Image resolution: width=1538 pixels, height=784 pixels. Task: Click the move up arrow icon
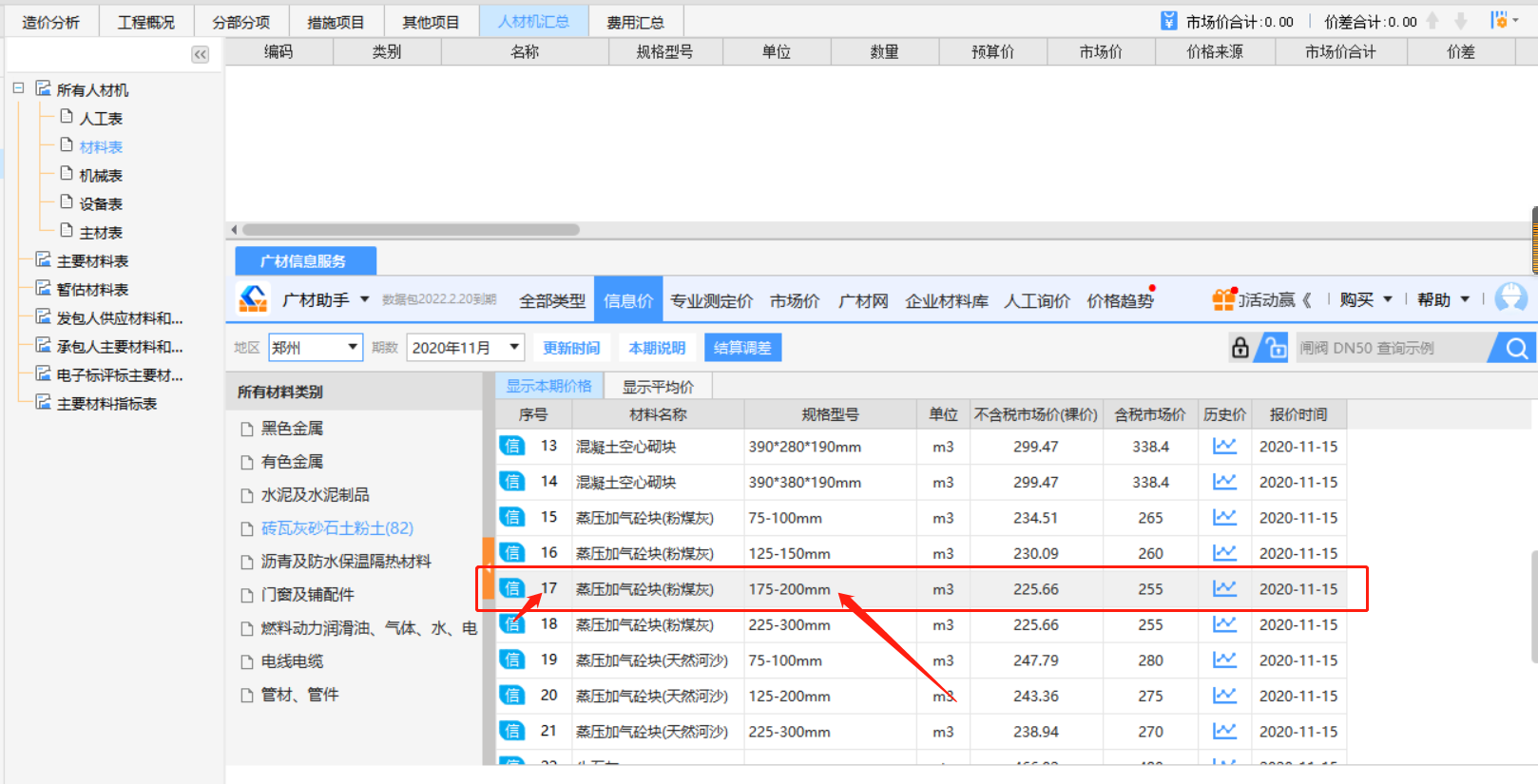(1432, 21)
